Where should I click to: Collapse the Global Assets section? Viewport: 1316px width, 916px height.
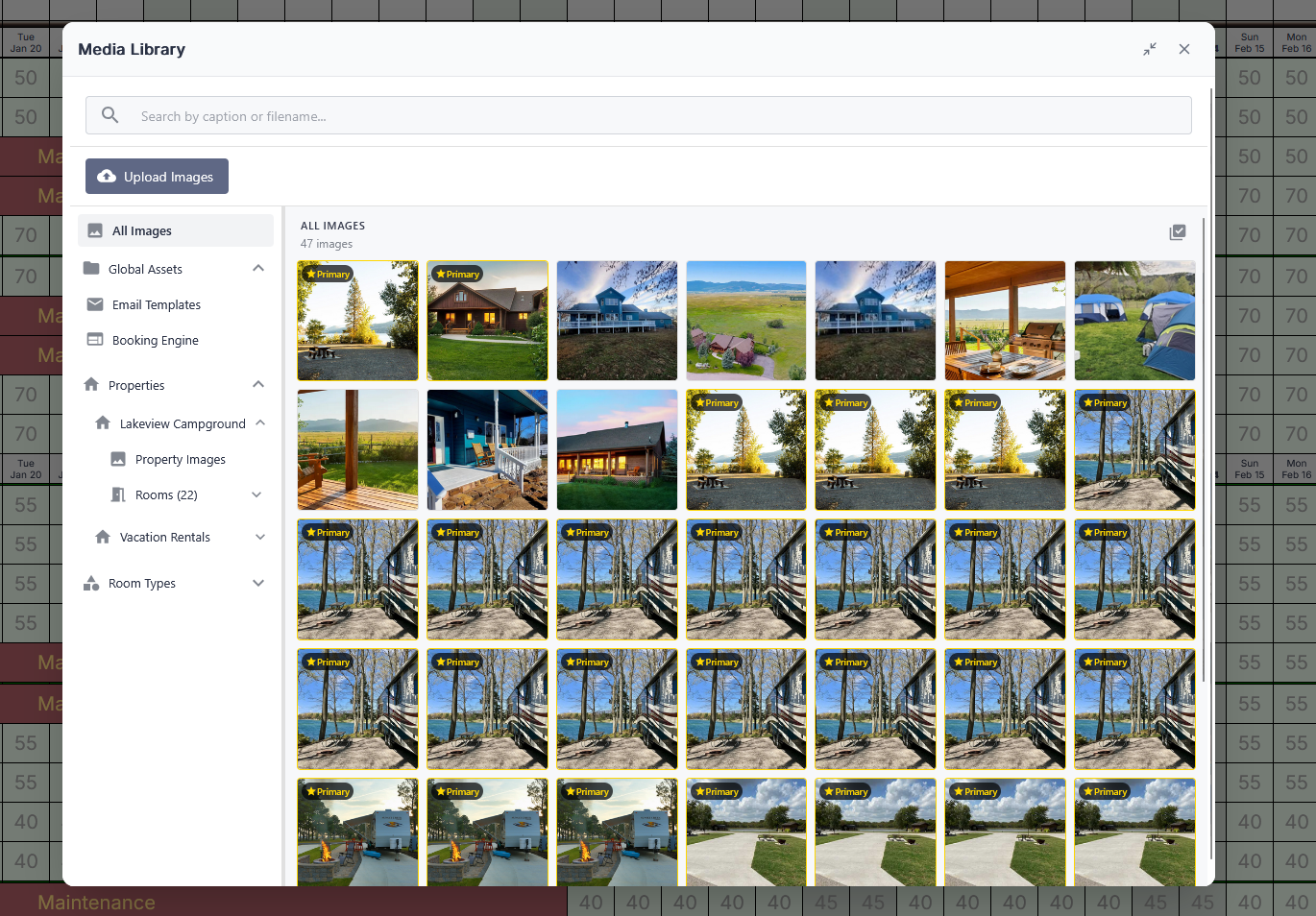point(258,269)
